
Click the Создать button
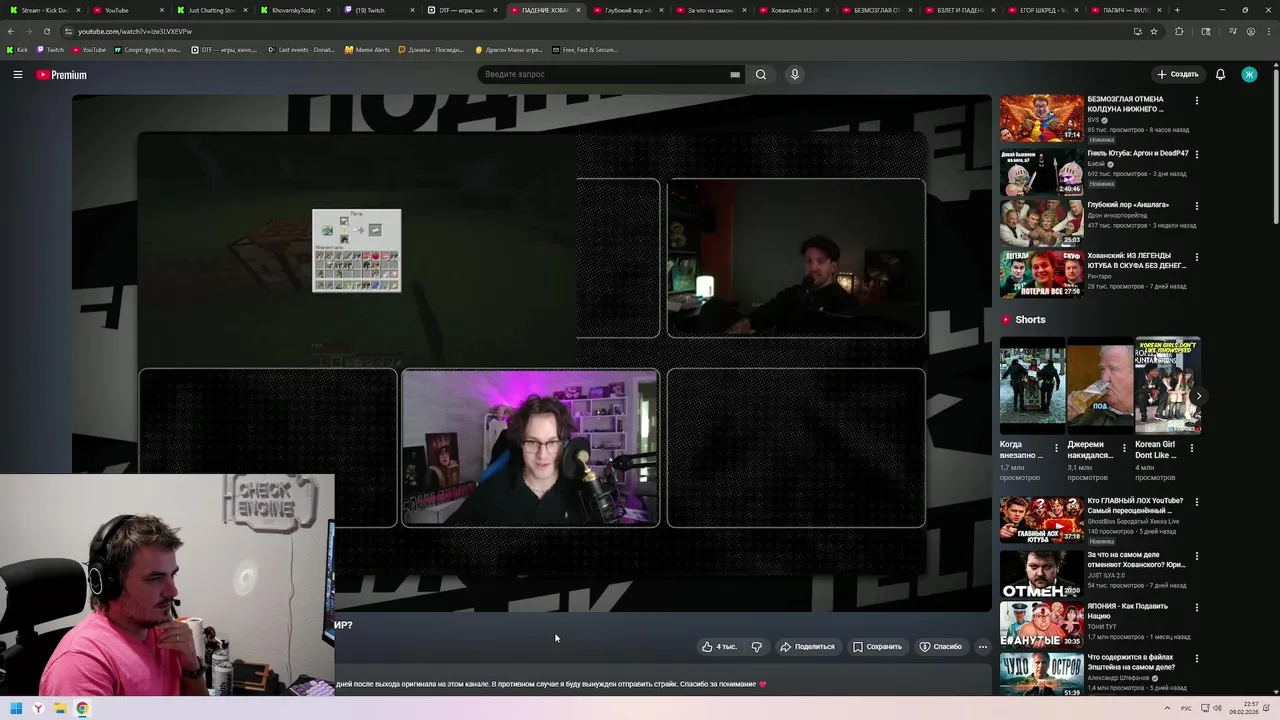coord(1177,74)
